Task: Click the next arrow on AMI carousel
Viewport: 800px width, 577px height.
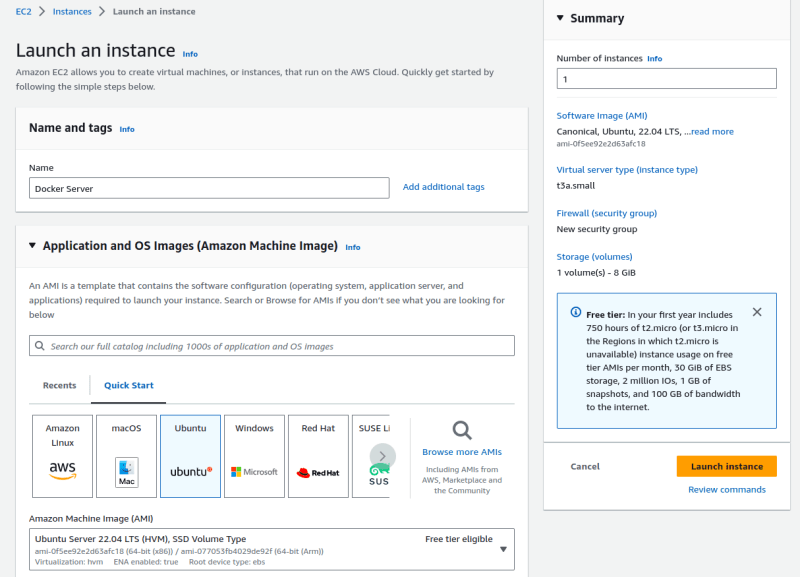Action: click(383, 456)
